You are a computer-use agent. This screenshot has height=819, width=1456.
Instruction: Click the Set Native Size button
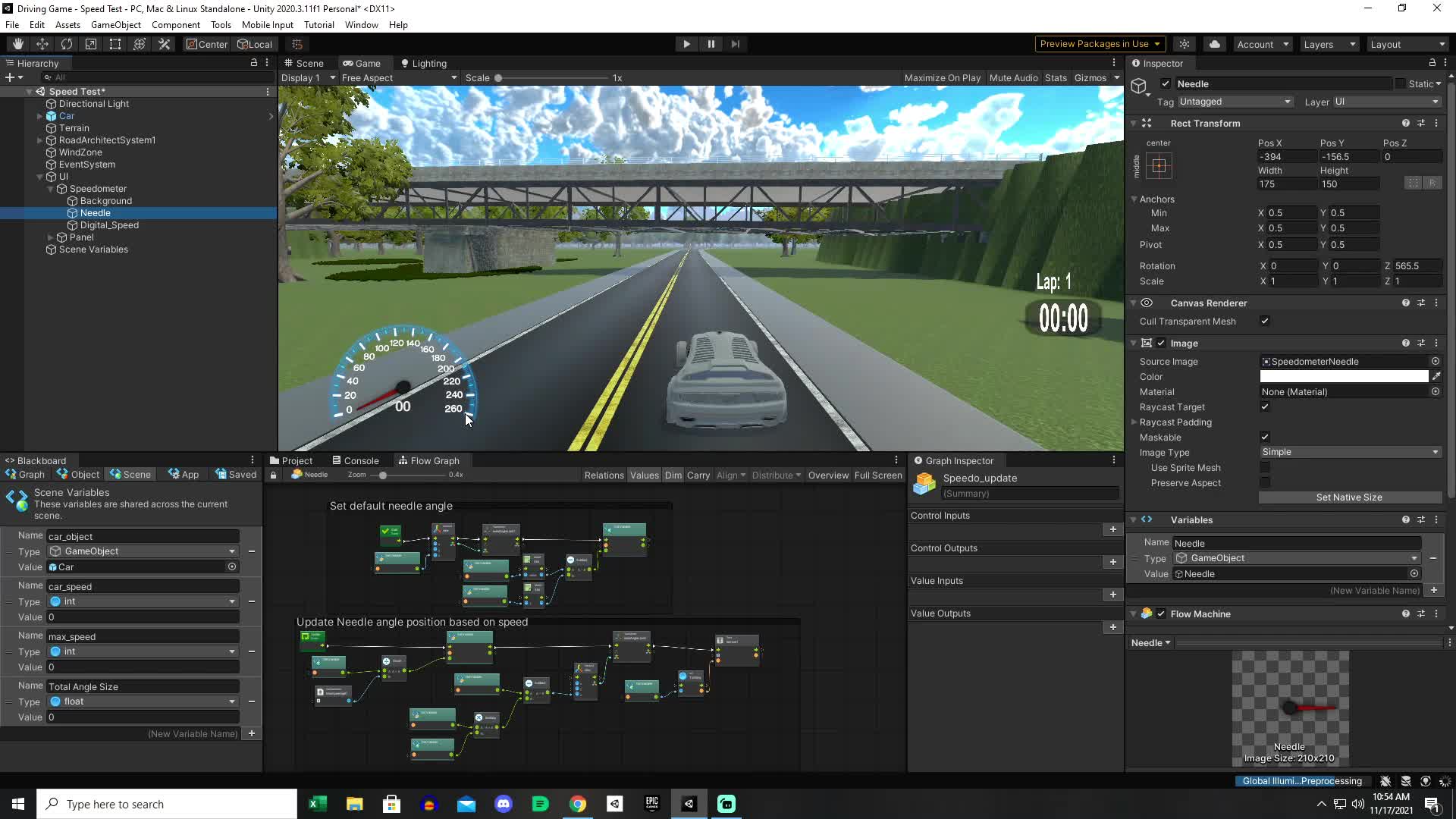[x=1350, y=497]
